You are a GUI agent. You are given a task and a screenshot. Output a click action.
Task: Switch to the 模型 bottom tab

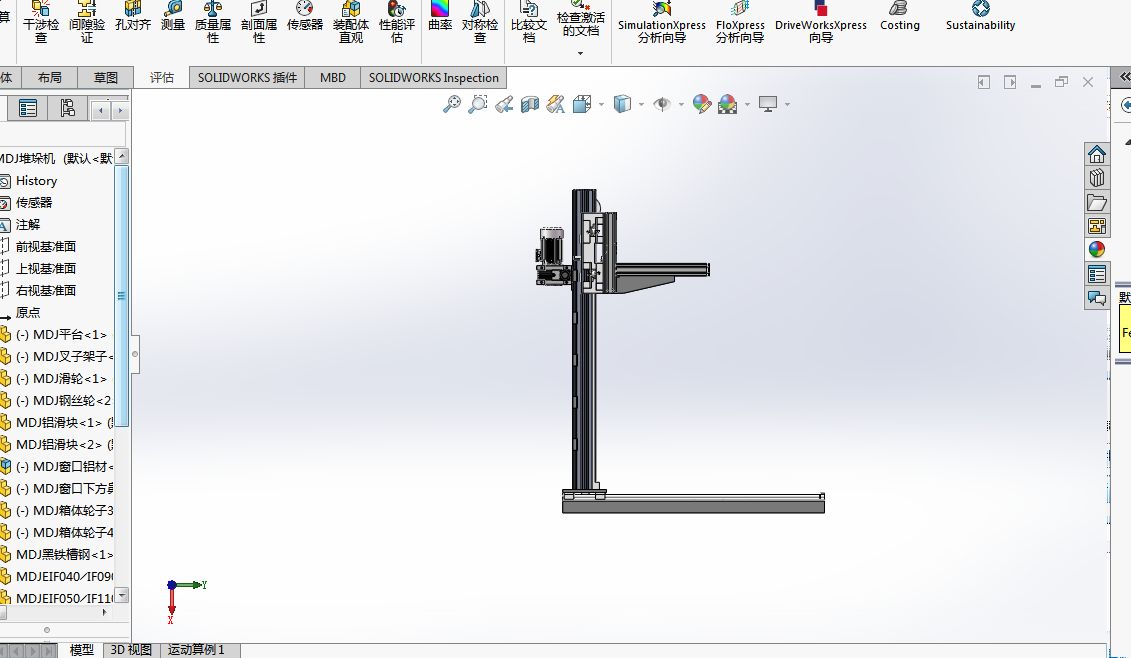point(82,649)
